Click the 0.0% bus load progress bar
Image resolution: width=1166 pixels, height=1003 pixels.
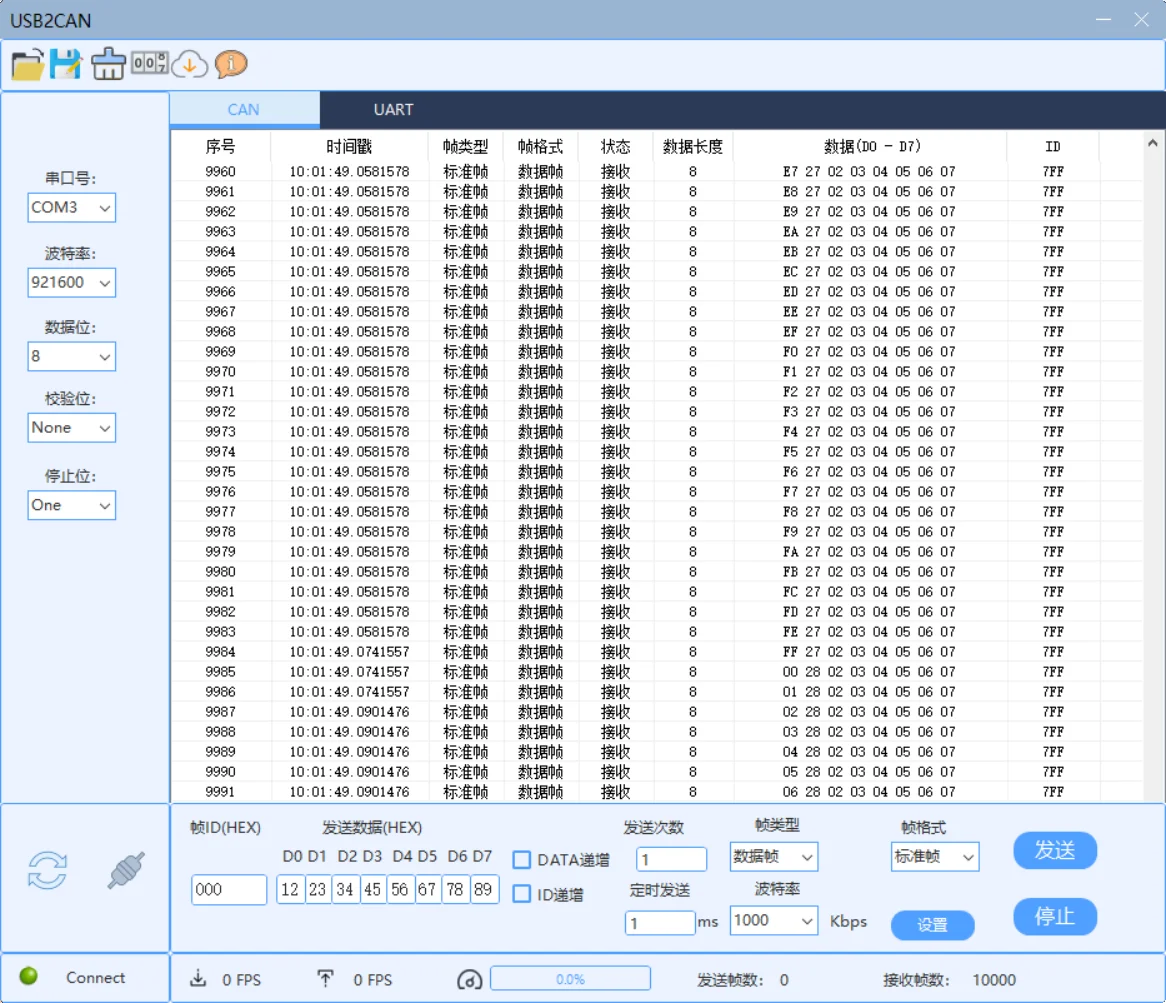coord(570,979)
